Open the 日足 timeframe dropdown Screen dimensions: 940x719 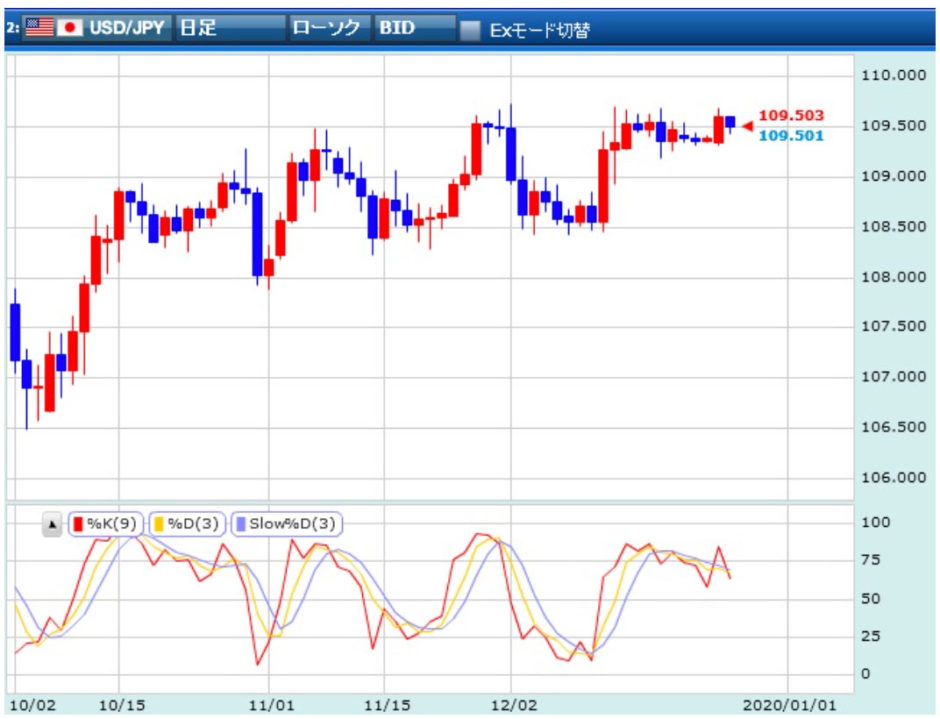(230, 28)
